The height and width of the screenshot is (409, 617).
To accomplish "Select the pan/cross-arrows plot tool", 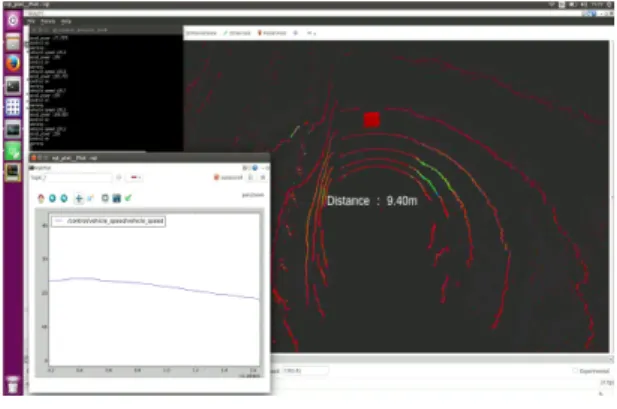I will [x=79, y=198].
